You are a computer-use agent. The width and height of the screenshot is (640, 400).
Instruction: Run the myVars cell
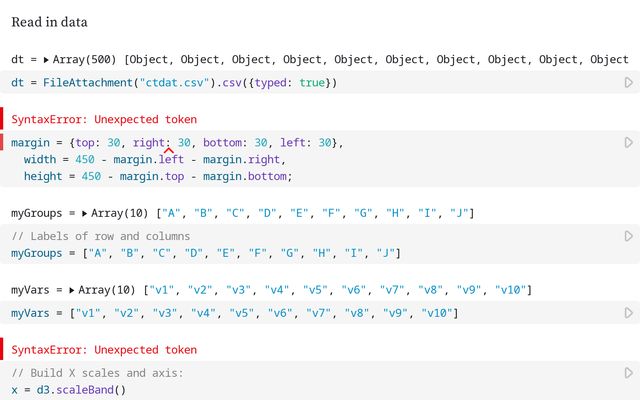coord(629,313)
